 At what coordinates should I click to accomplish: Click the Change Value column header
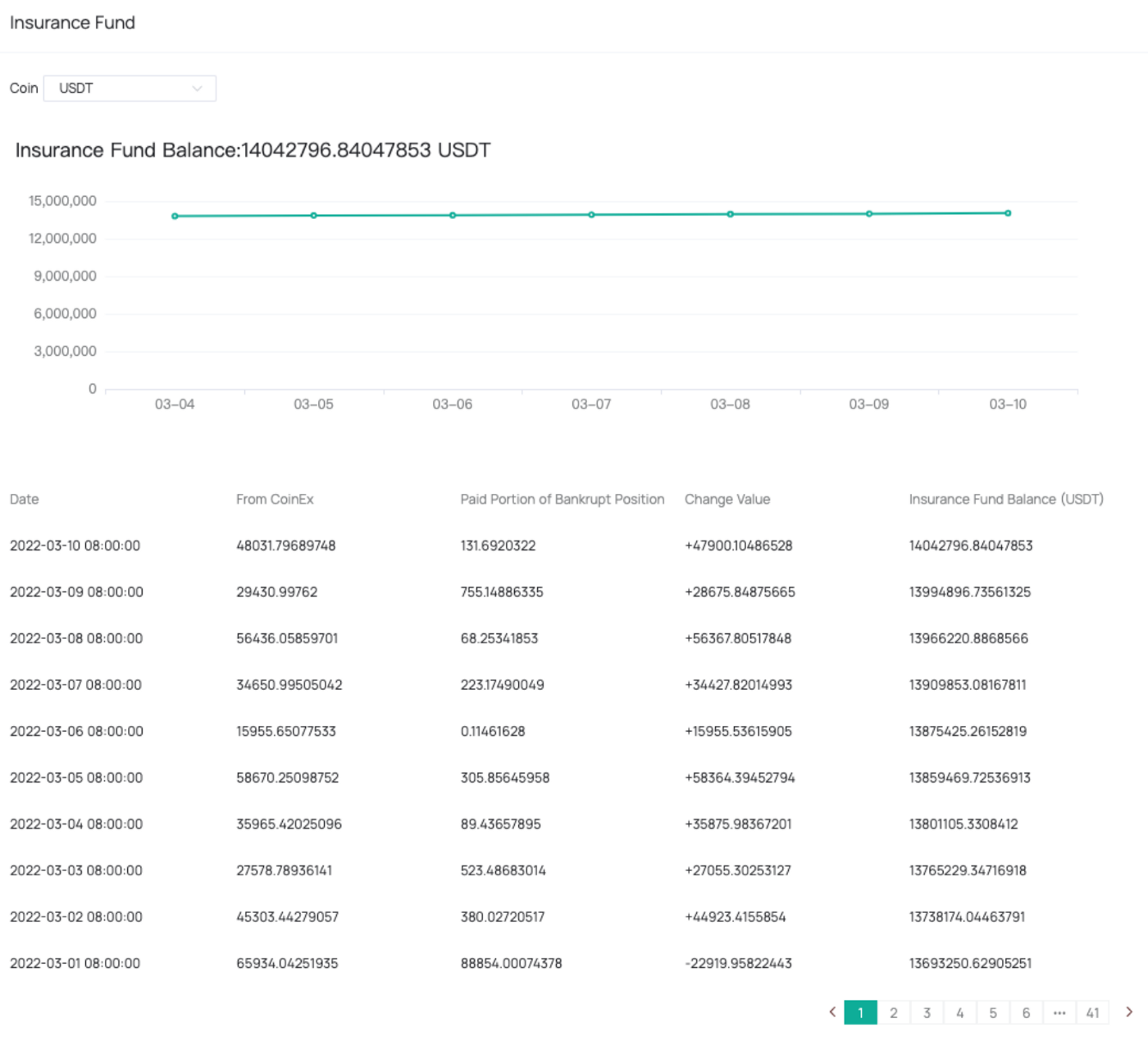point(727,500)
